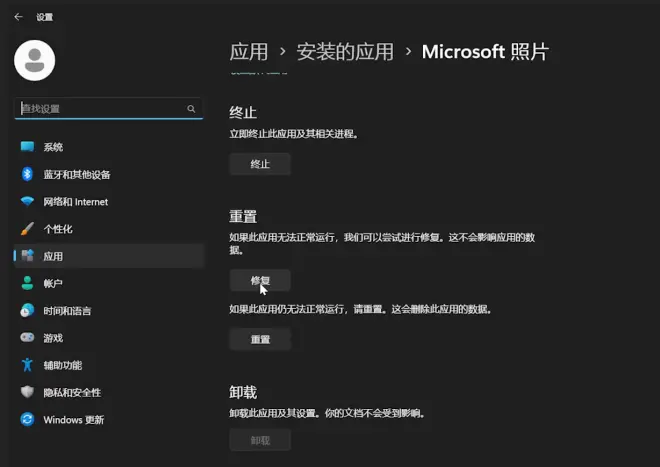Click the greyed 卸载 uninstall button
Image resolution: width=660 pixels, height=467 pixels.
[x=260, y=440]
